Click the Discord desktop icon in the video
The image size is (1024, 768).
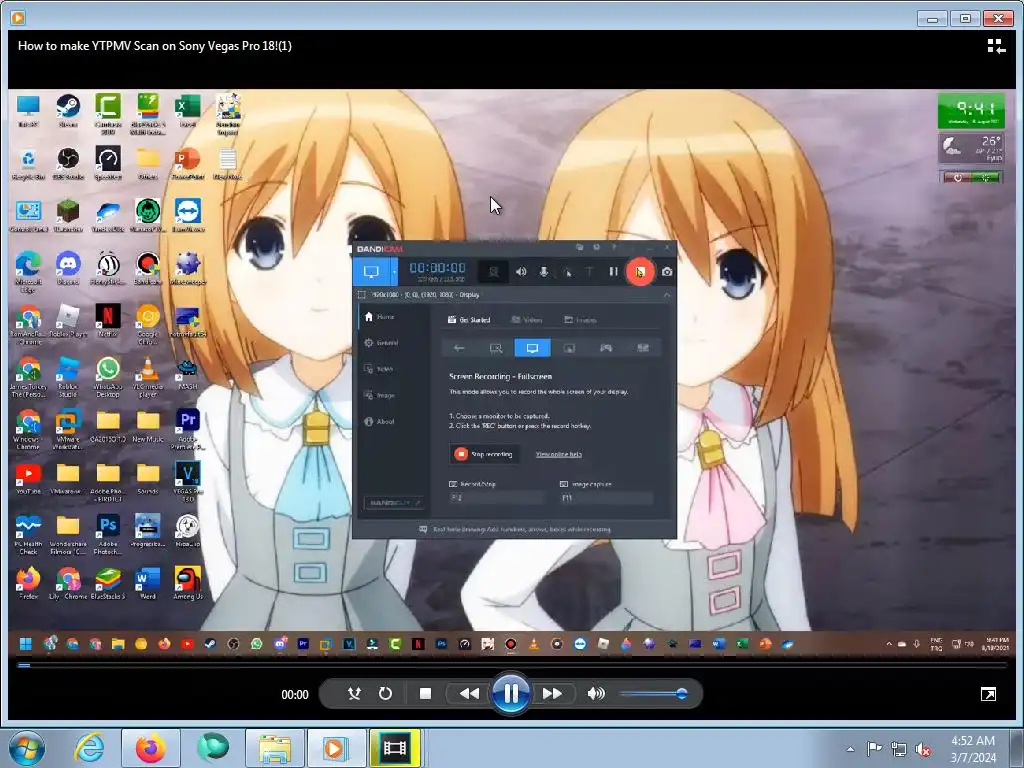(x=68, y=268)
